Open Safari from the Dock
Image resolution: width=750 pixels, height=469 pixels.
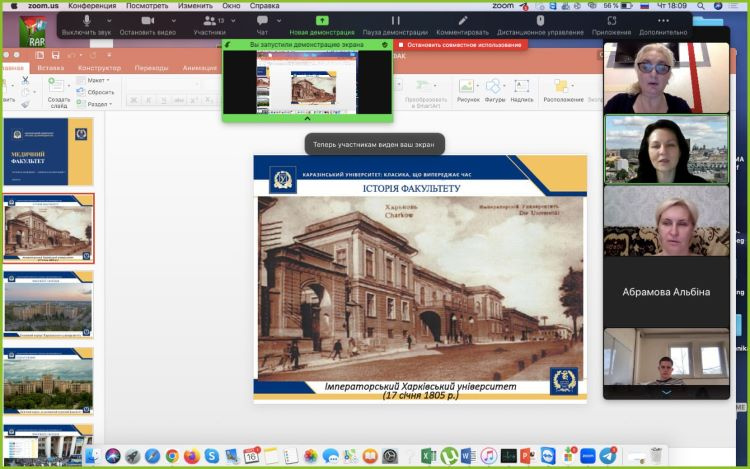point(152,456)
